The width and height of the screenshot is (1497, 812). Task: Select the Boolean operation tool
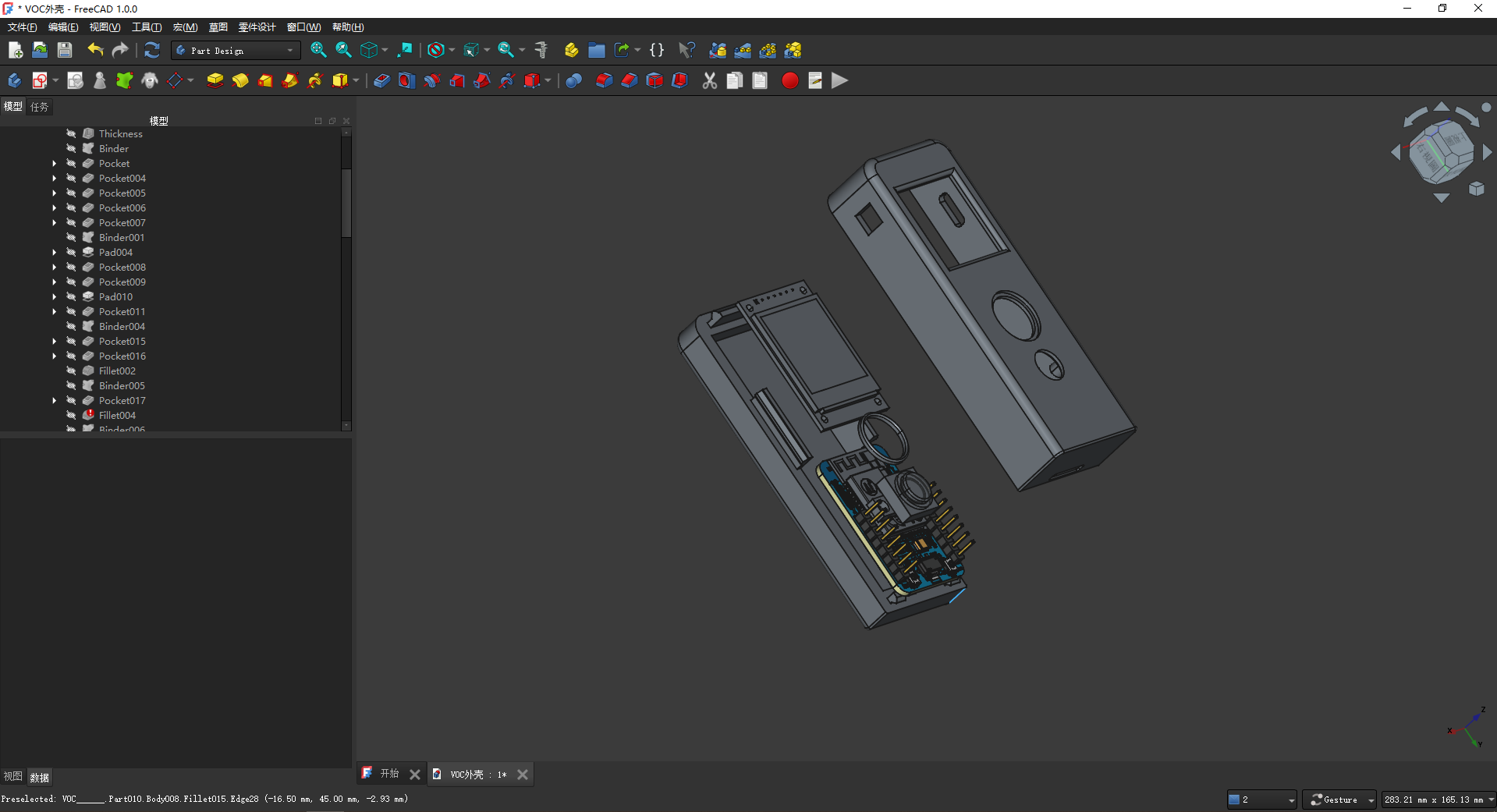[x=574, y=80]
